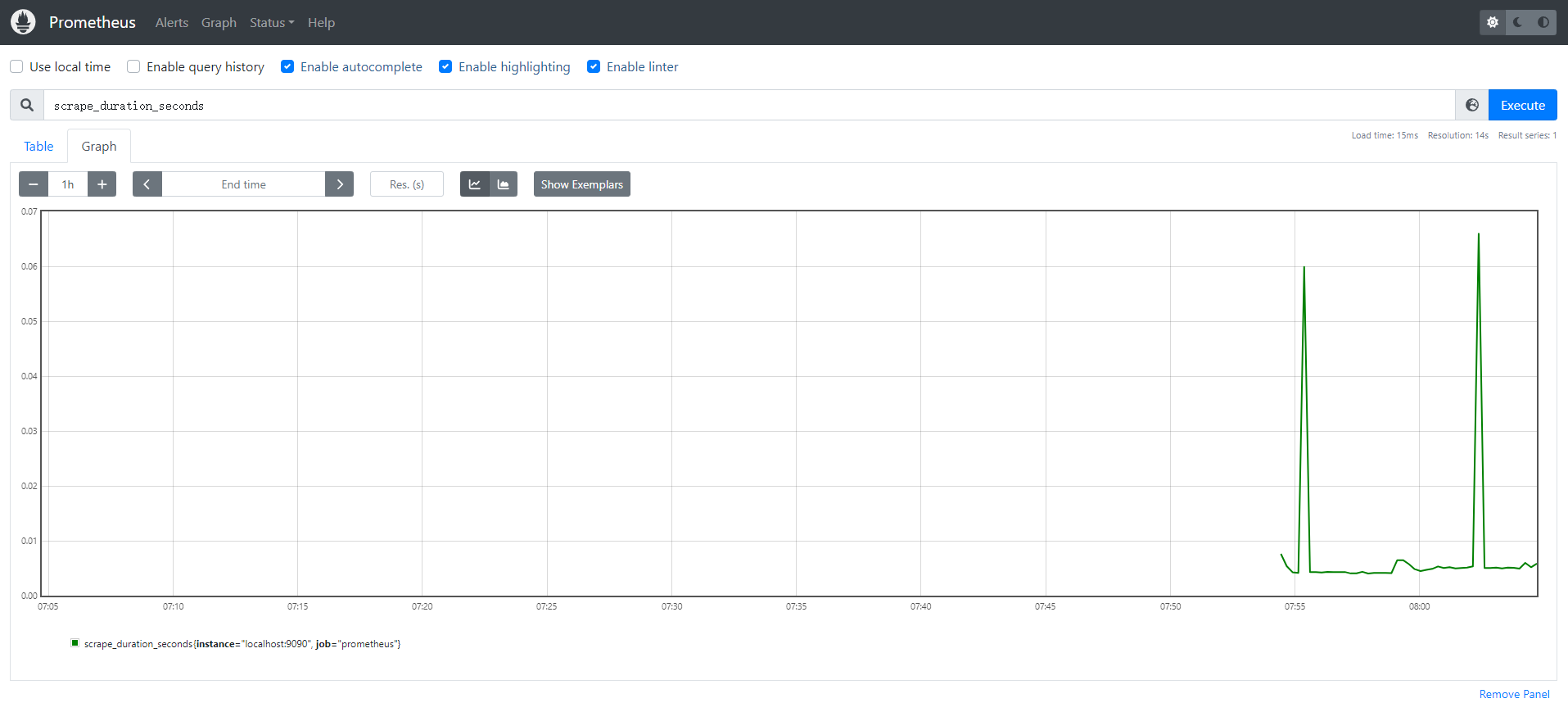
Task: Click the 08:00 x-axis label
Action: pos(1419,606)
